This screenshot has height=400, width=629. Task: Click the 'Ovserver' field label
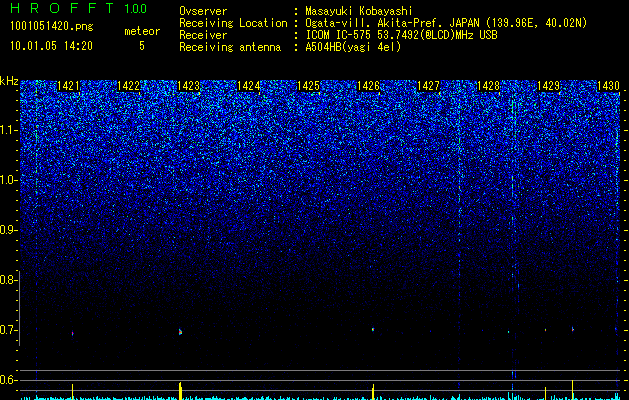(x=203, y=11)
